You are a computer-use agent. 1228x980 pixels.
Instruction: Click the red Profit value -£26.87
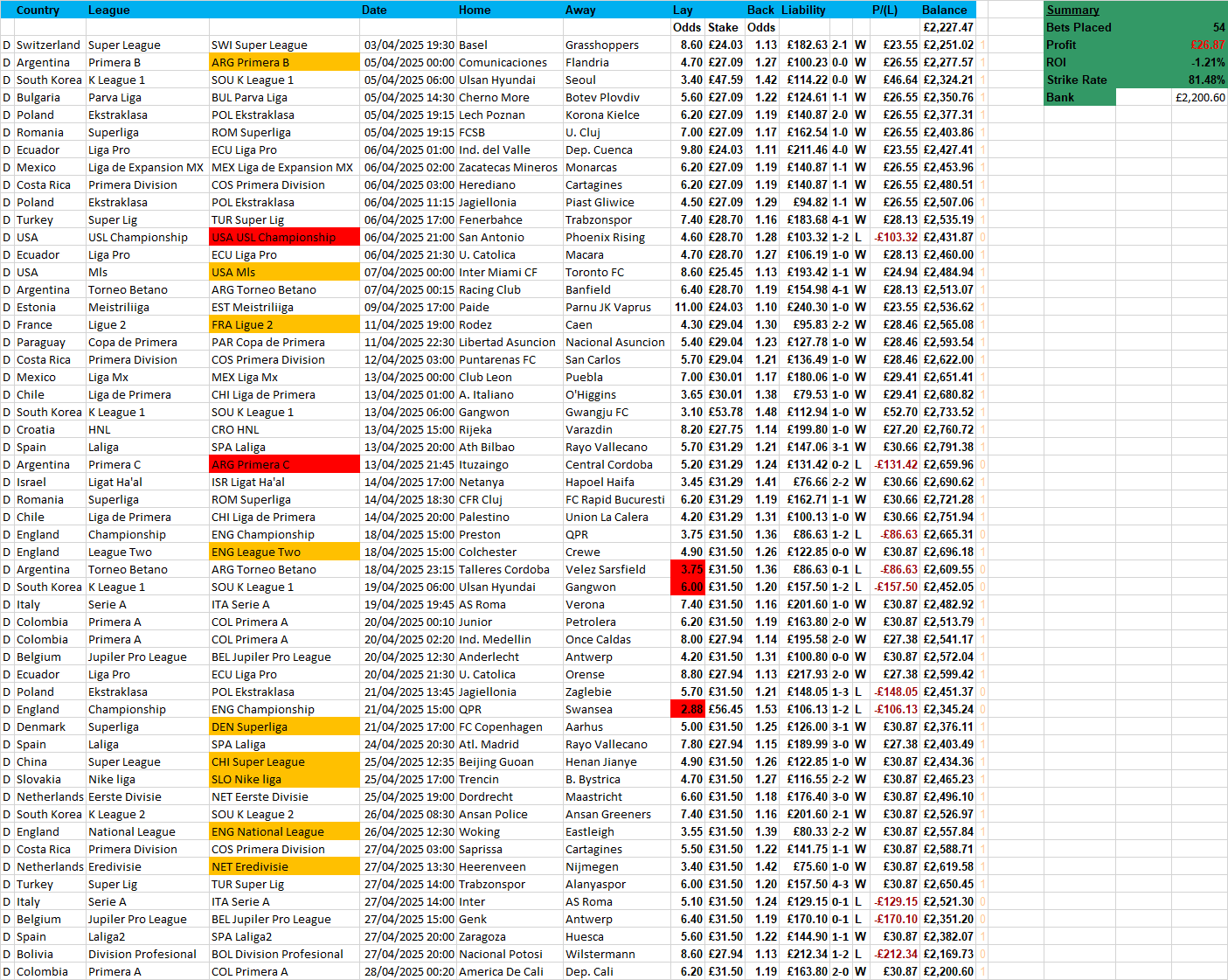click(1207, 45)
